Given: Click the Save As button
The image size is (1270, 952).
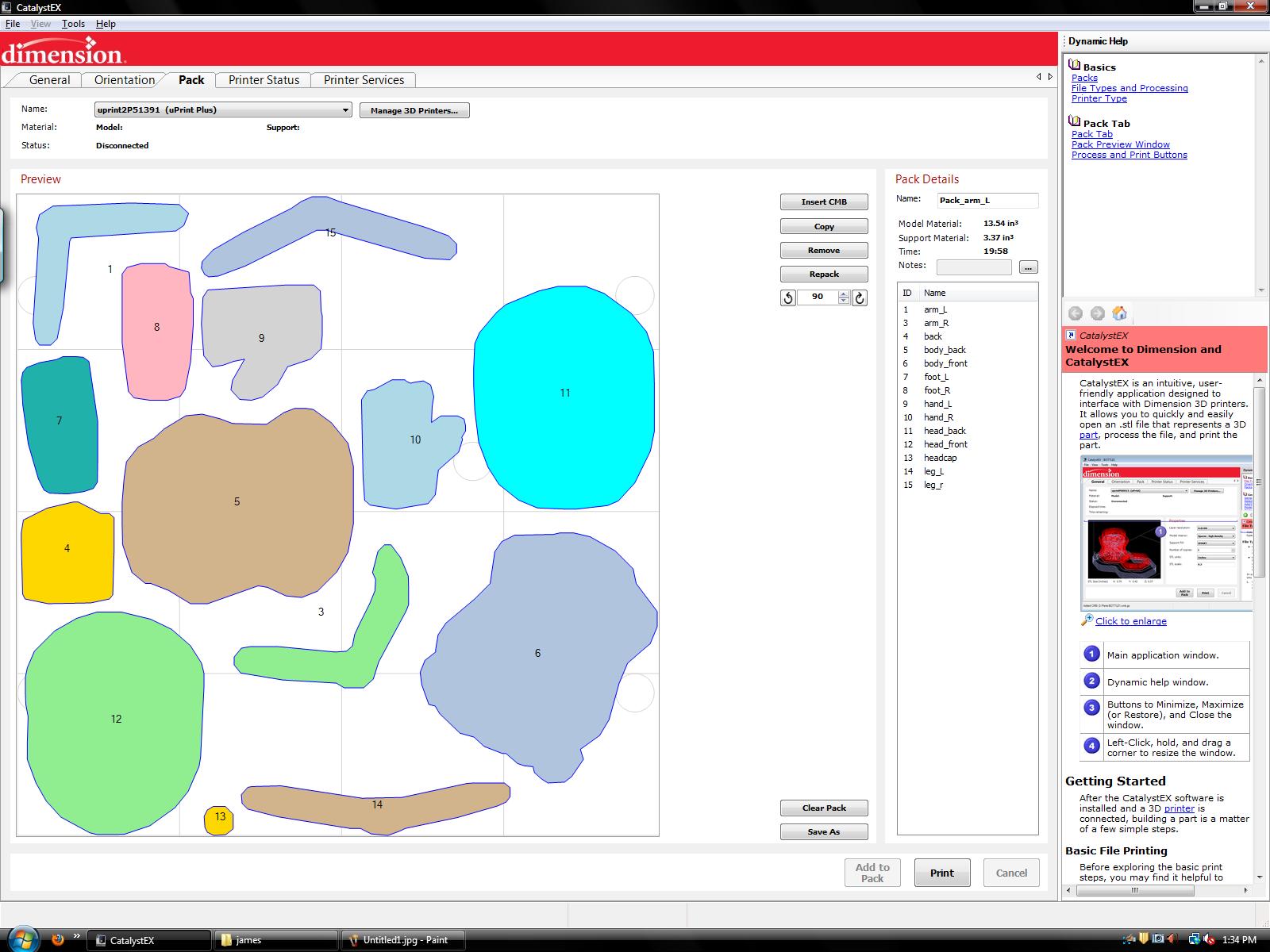Looking at the screenshot, I should (824, 832).
